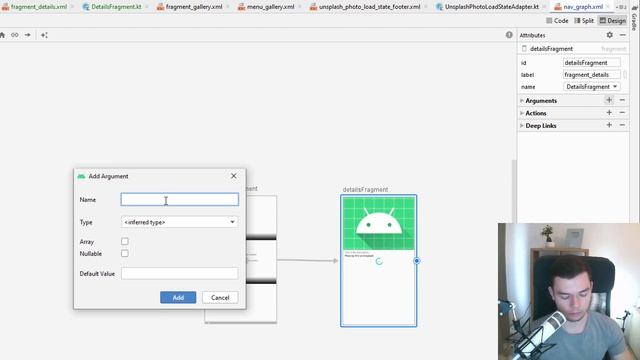The width and height of the screenshot is (640, 360).
Task: Close the Add Argument dialog
Action: [x=233, y=176]
